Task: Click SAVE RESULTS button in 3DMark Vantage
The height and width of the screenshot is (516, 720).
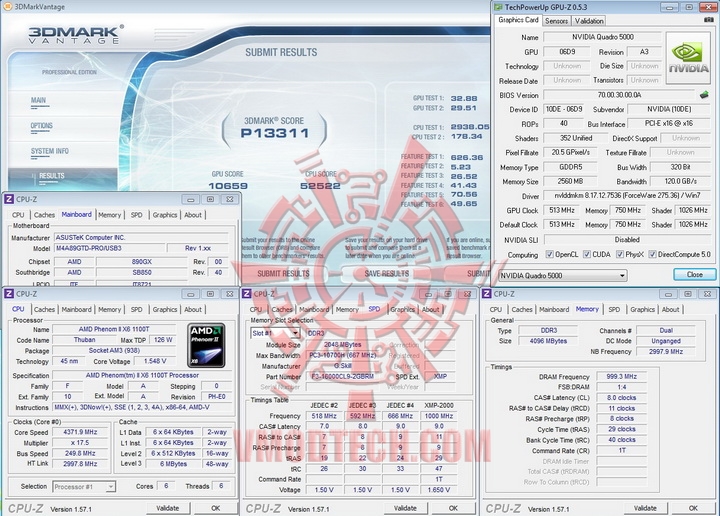Action: 387,274
